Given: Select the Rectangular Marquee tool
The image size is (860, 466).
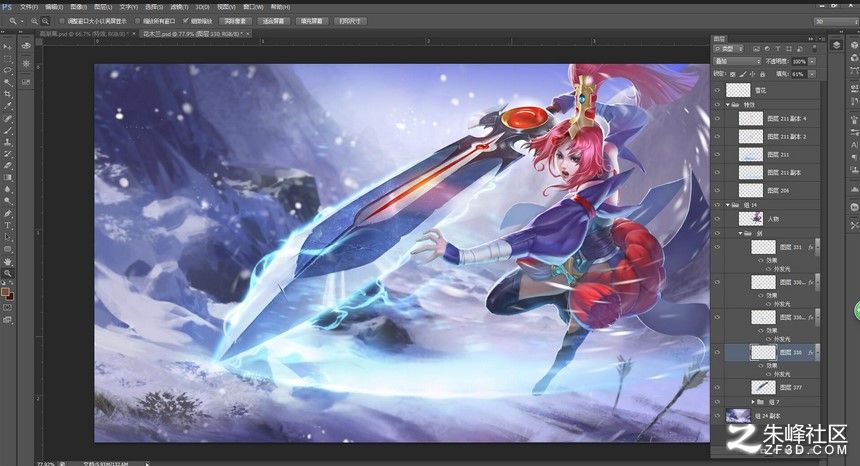Looking at the screenshot, I should click(8, 59).
